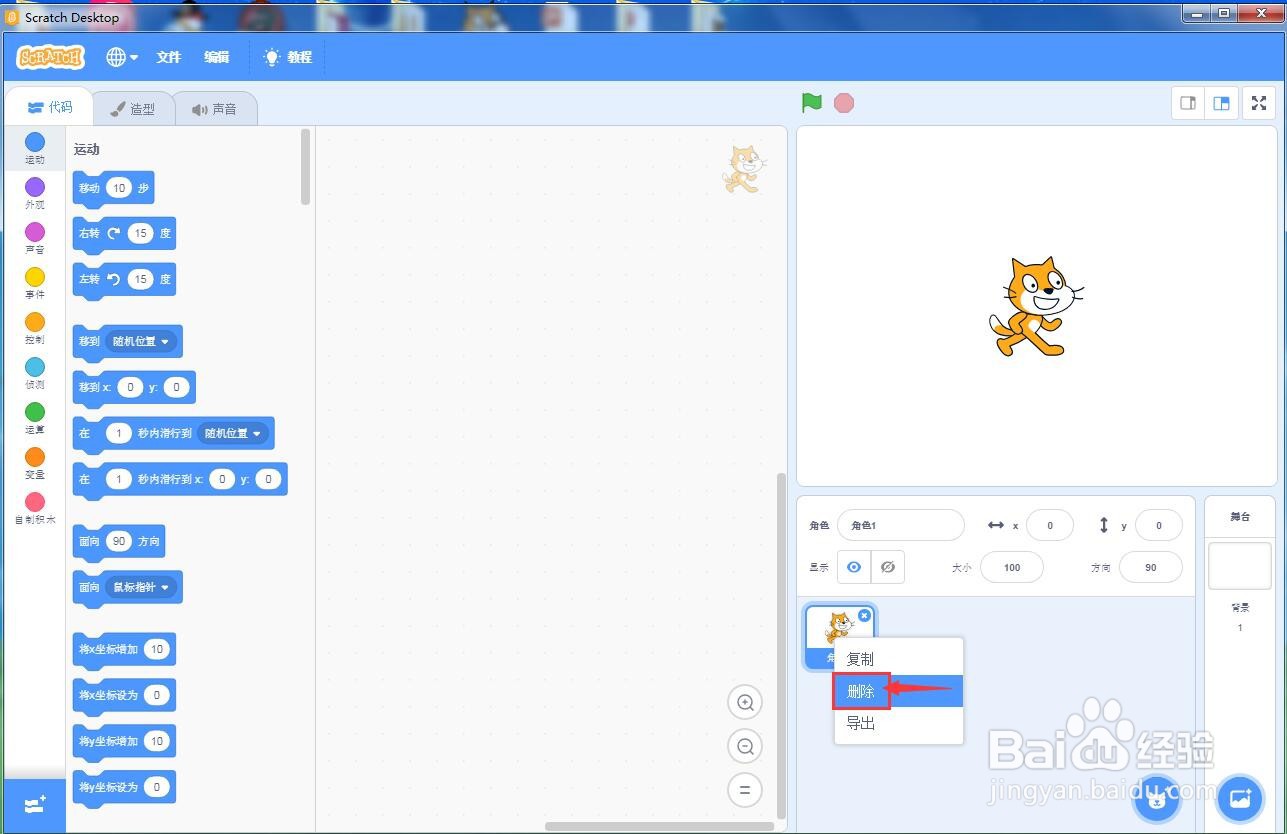Select the 事件 (Events) yellow category

point(35,283)
